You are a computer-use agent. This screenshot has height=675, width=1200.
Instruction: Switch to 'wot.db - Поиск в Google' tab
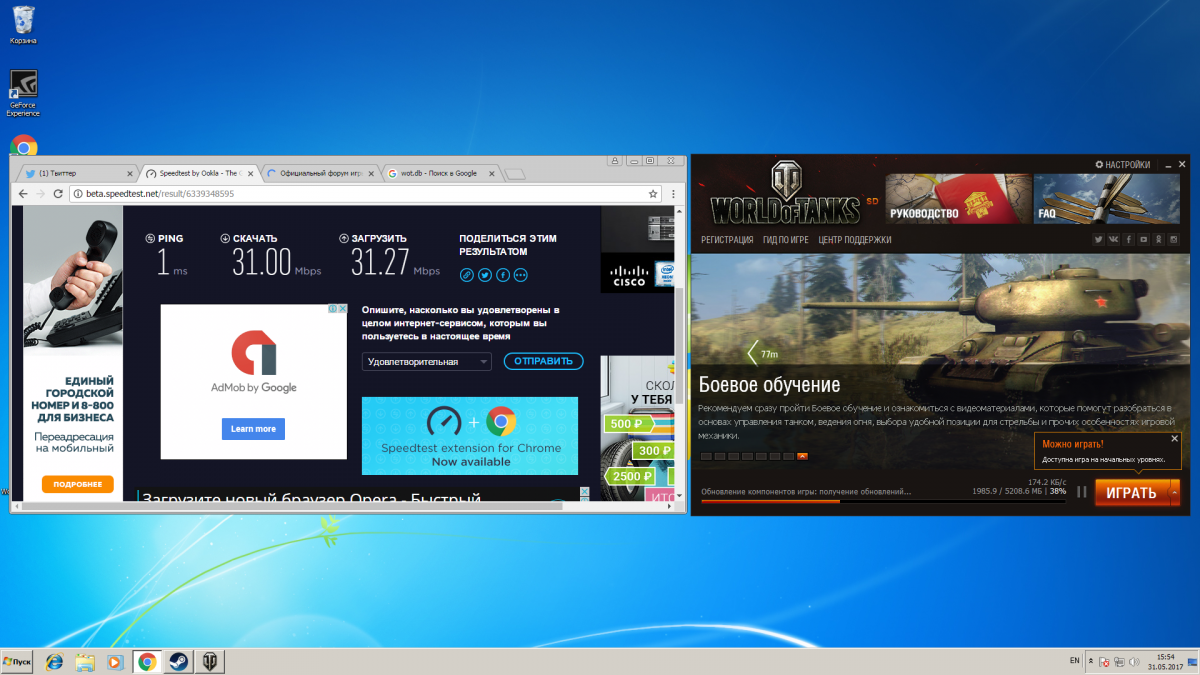[441, 173]
